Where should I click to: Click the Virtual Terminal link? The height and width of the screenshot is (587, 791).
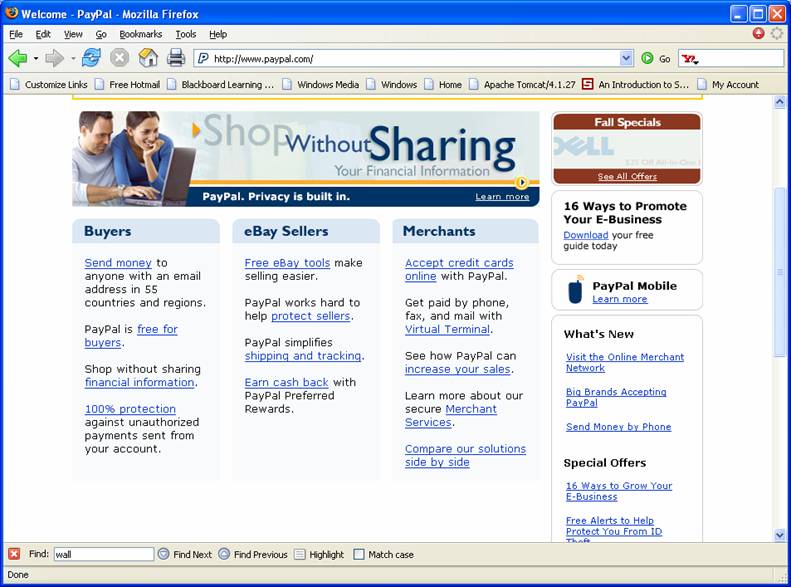click(x=447, y=329)
